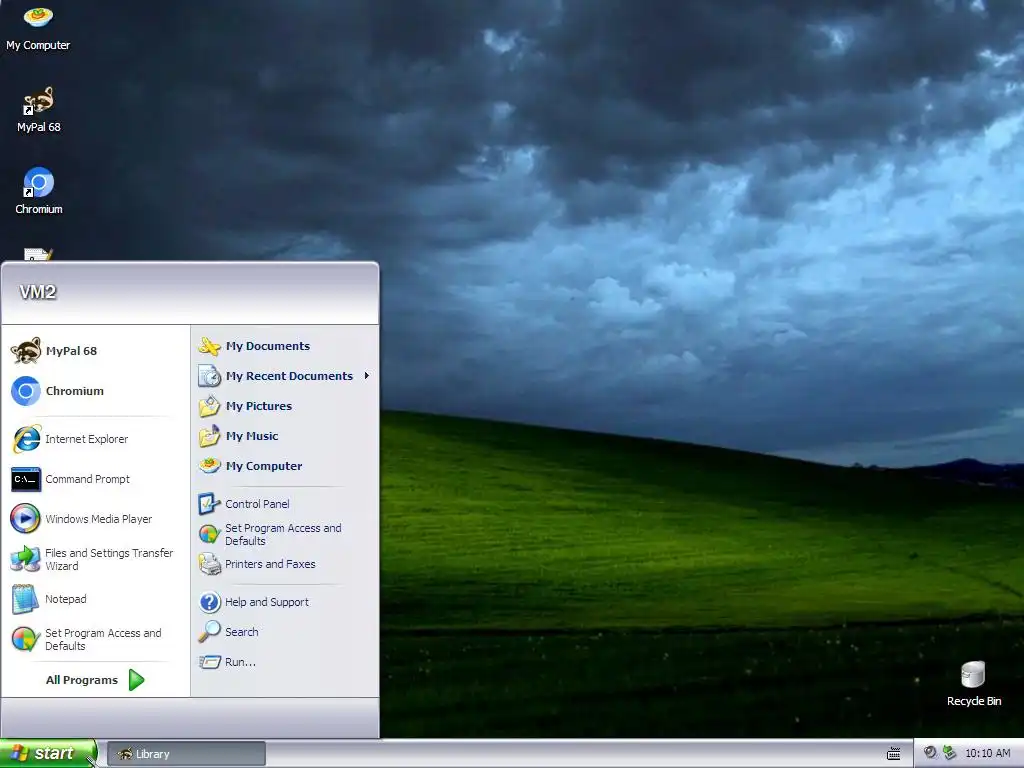
Task: Open Notepad from the Start menu
Action: pyautogui.click(x=95, y=599)
